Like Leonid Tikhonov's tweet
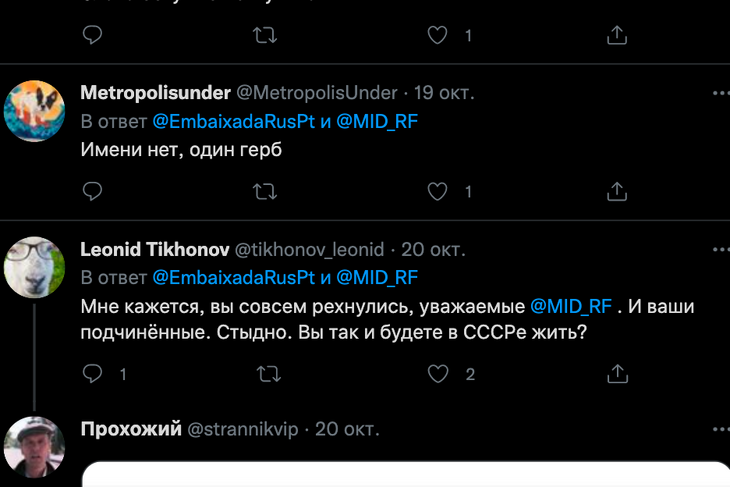The image size is (730, 487). 438,374
